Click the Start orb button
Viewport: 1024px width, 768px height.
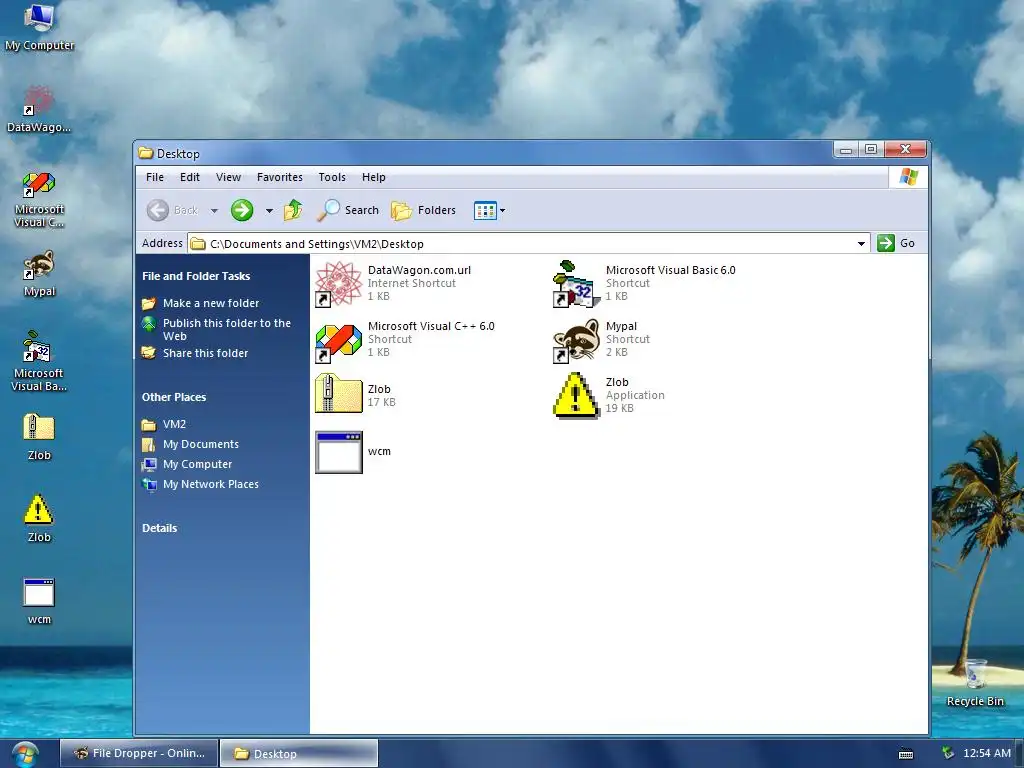pyautogui.click(x=23, y=754)
